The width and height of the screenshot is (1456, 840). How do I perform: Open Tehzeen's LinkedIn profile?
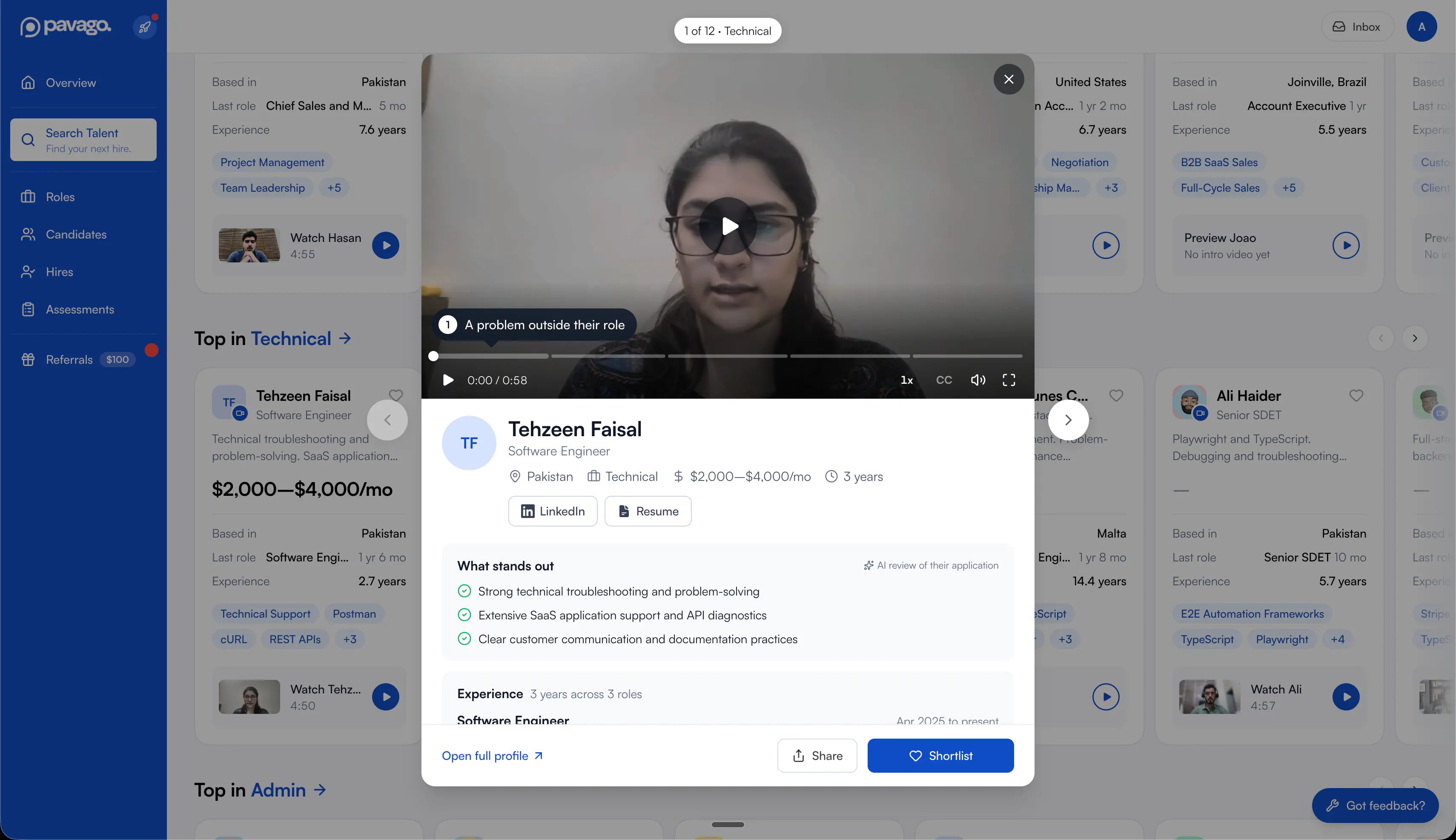coord(553,511)
